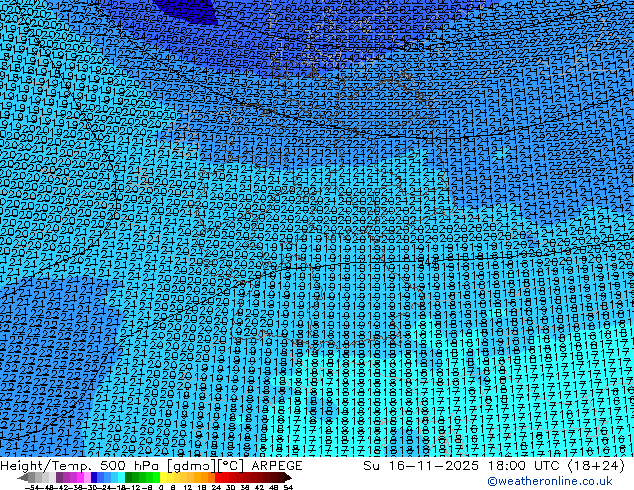The width and height of the screenshot is (634, 490).
Task: Click the '500 hPa' level label
Action: (131, 466)
